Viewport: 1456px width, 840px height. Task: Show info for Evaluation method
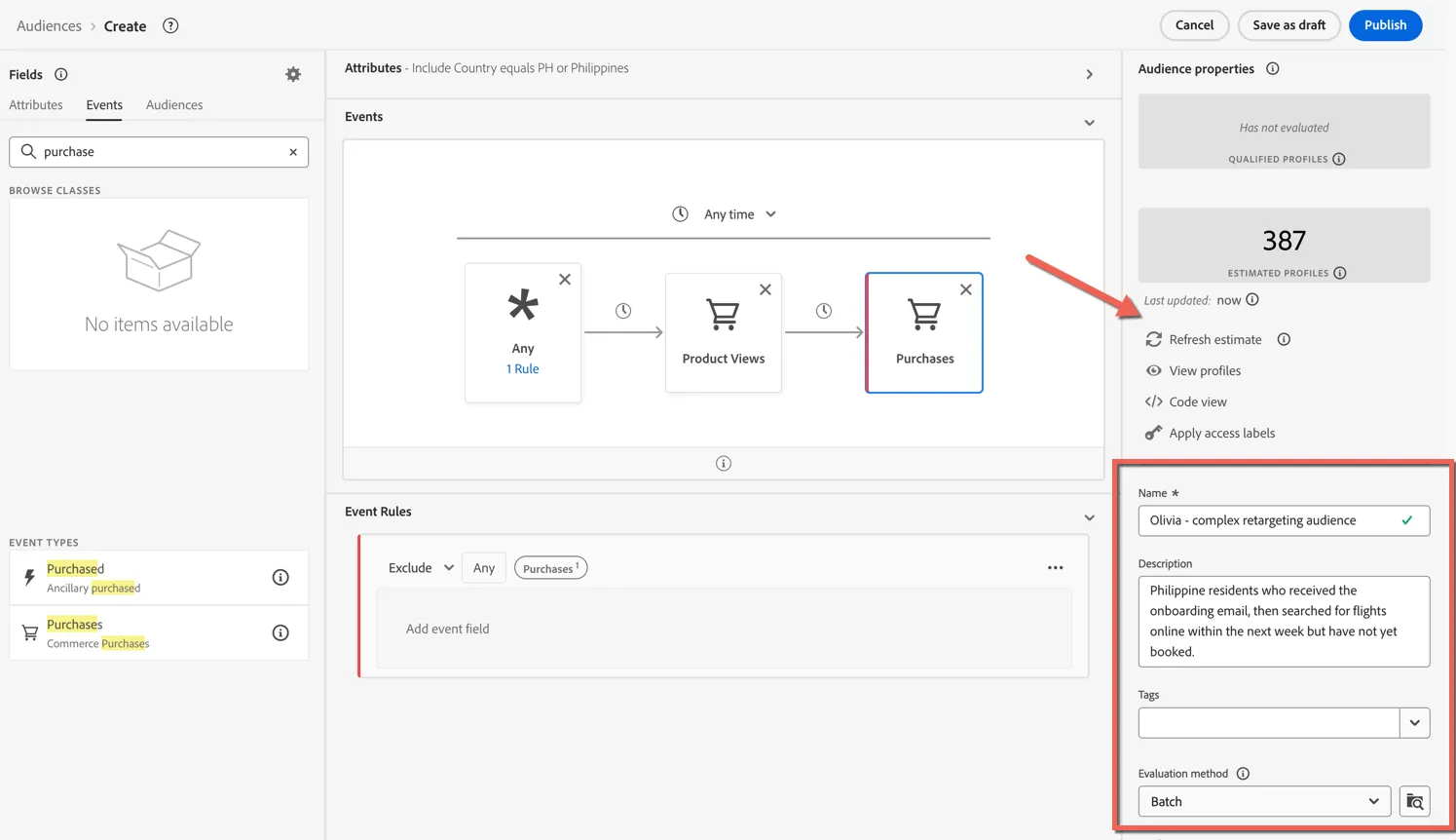(1243, 774)
